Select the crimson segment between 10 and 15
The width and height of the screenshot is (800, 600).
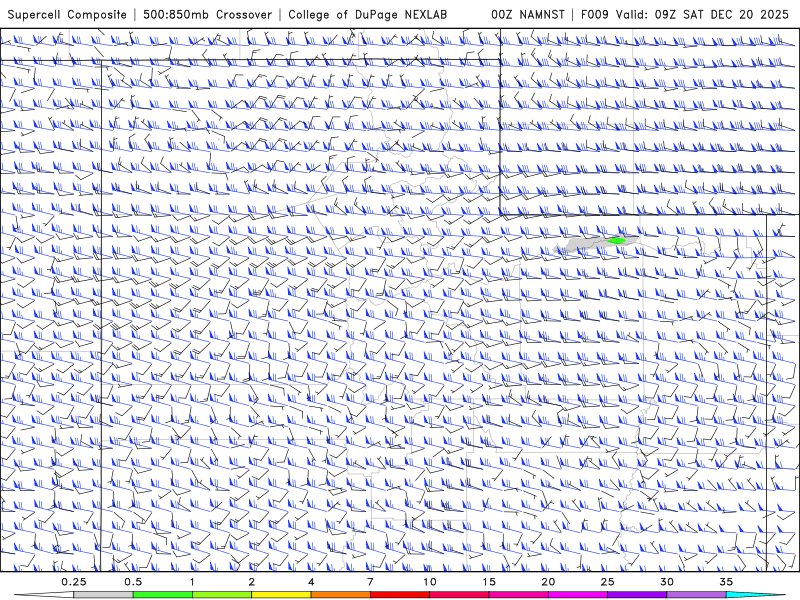459,595
